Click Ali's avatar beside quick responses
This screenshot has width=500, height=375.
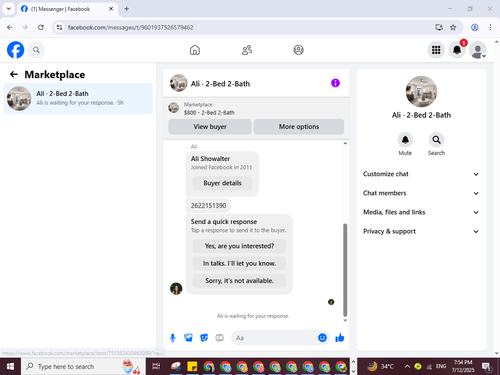coord(176,288)
